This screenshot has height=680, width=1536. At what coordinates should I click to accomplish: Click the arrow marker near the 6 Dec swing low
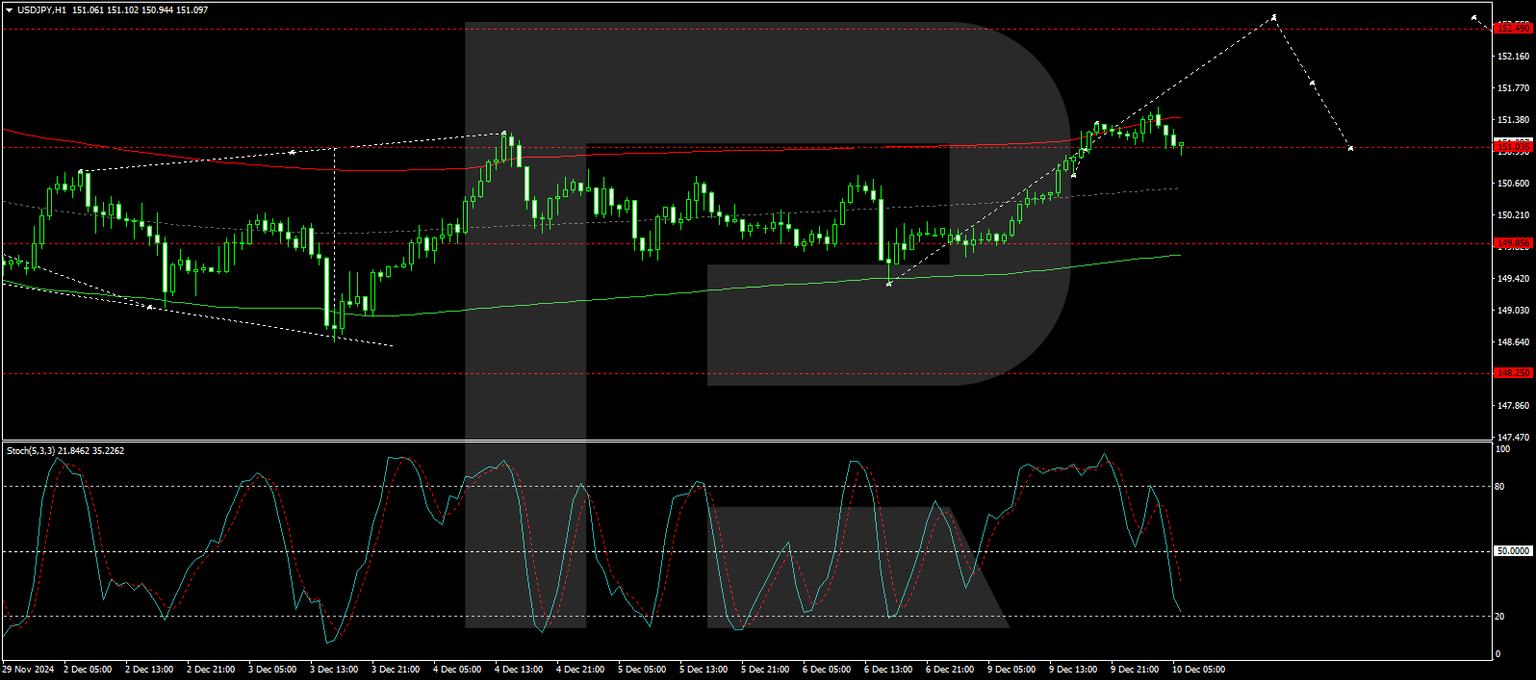click(x=889, y=284)
